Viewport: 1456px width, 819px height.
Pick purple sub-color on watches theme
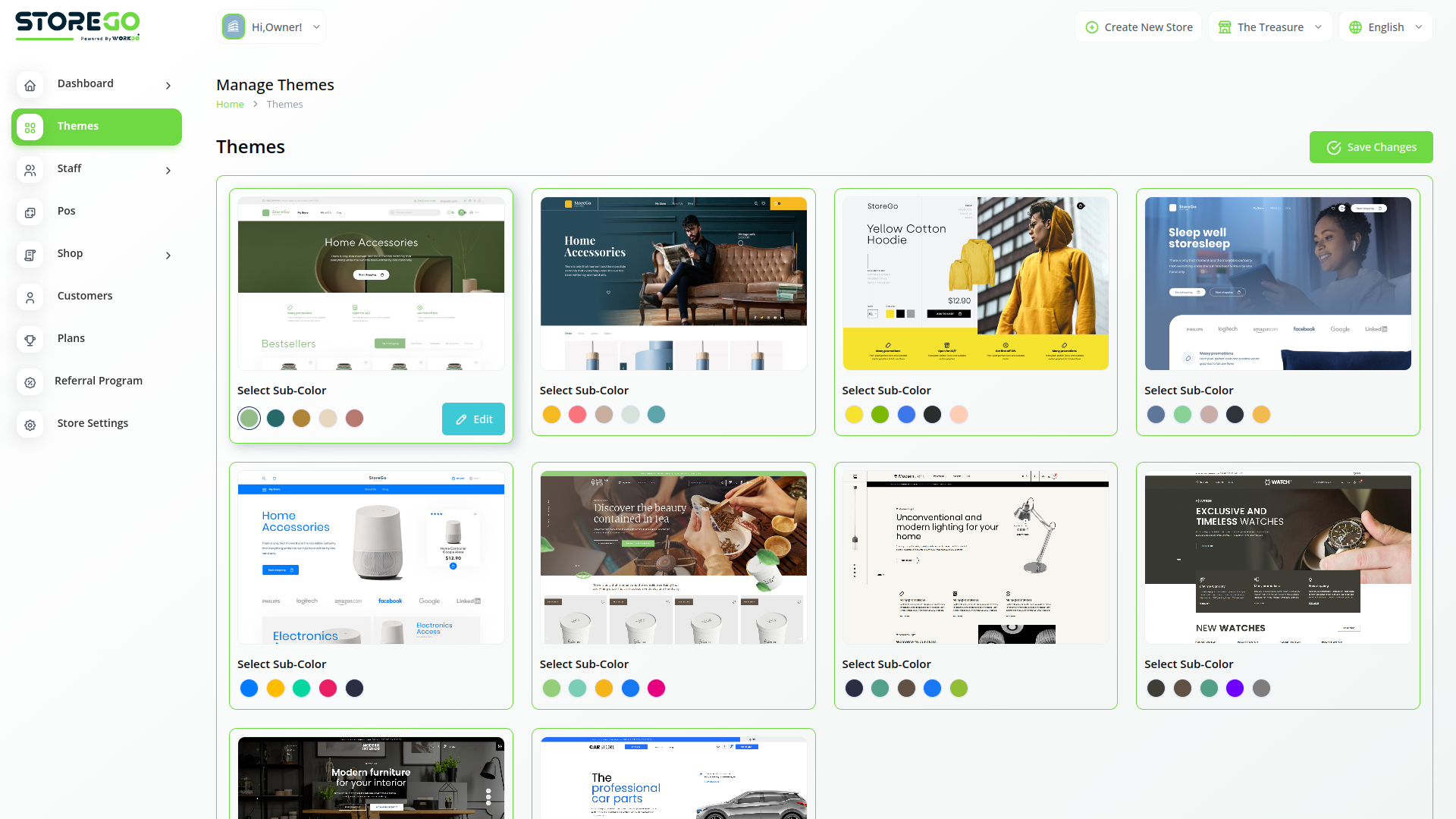click(x=1235, y=688)
